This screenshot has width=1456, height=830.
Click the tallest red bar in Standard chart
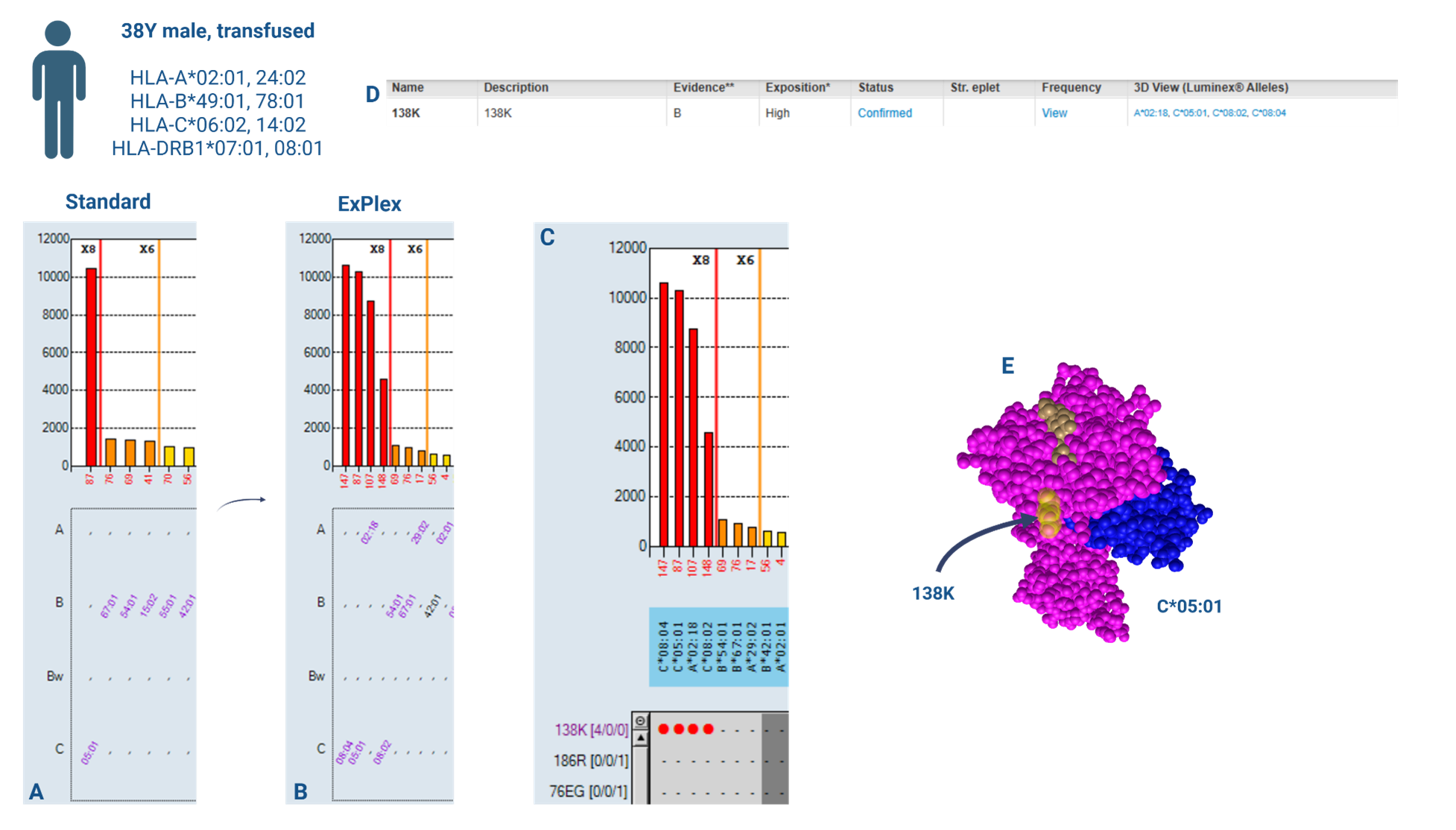[91, 367]
